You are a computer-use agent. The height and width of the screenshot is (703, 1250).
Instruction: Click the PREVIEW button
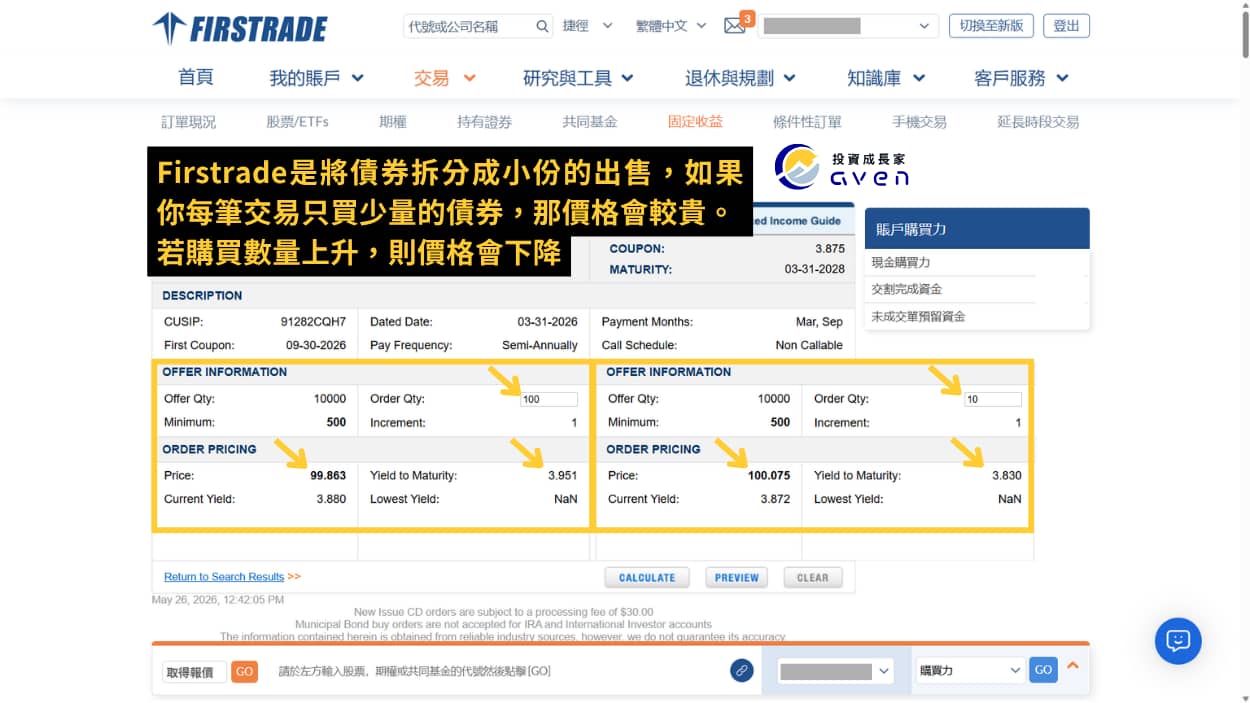click(x=737, y=577)
